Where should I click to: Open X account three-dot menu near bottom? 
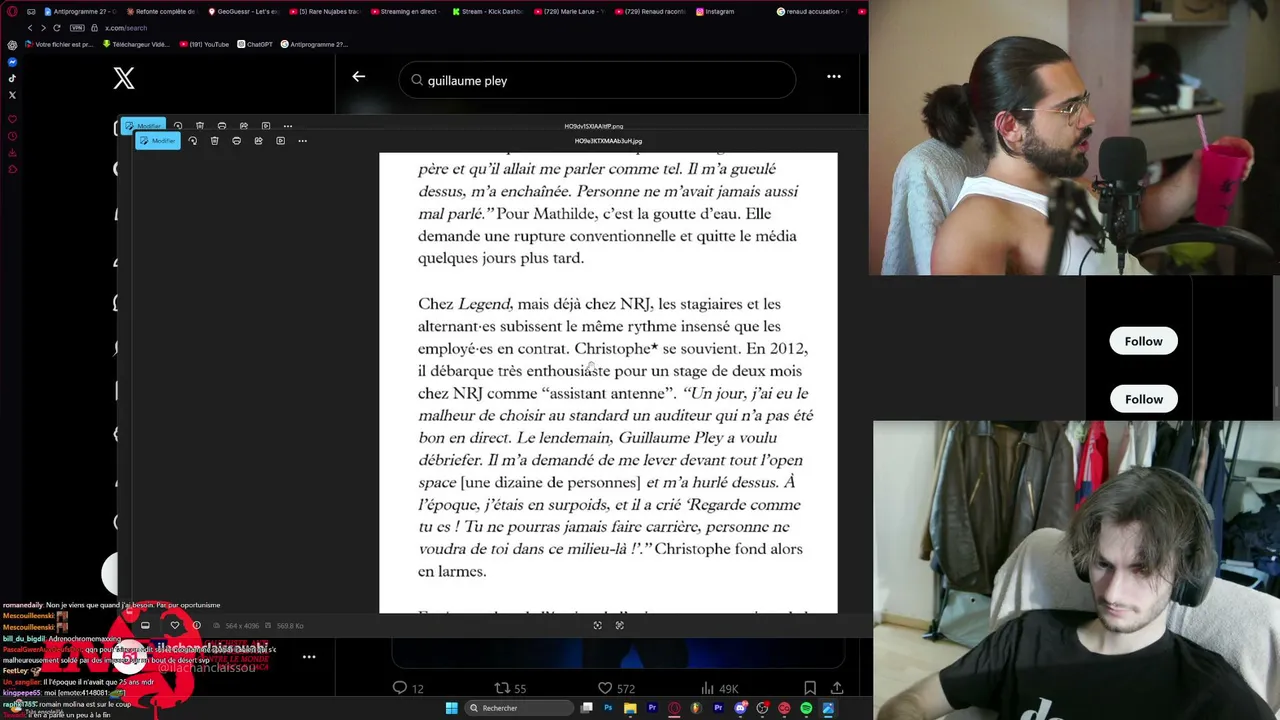point(309,657)
